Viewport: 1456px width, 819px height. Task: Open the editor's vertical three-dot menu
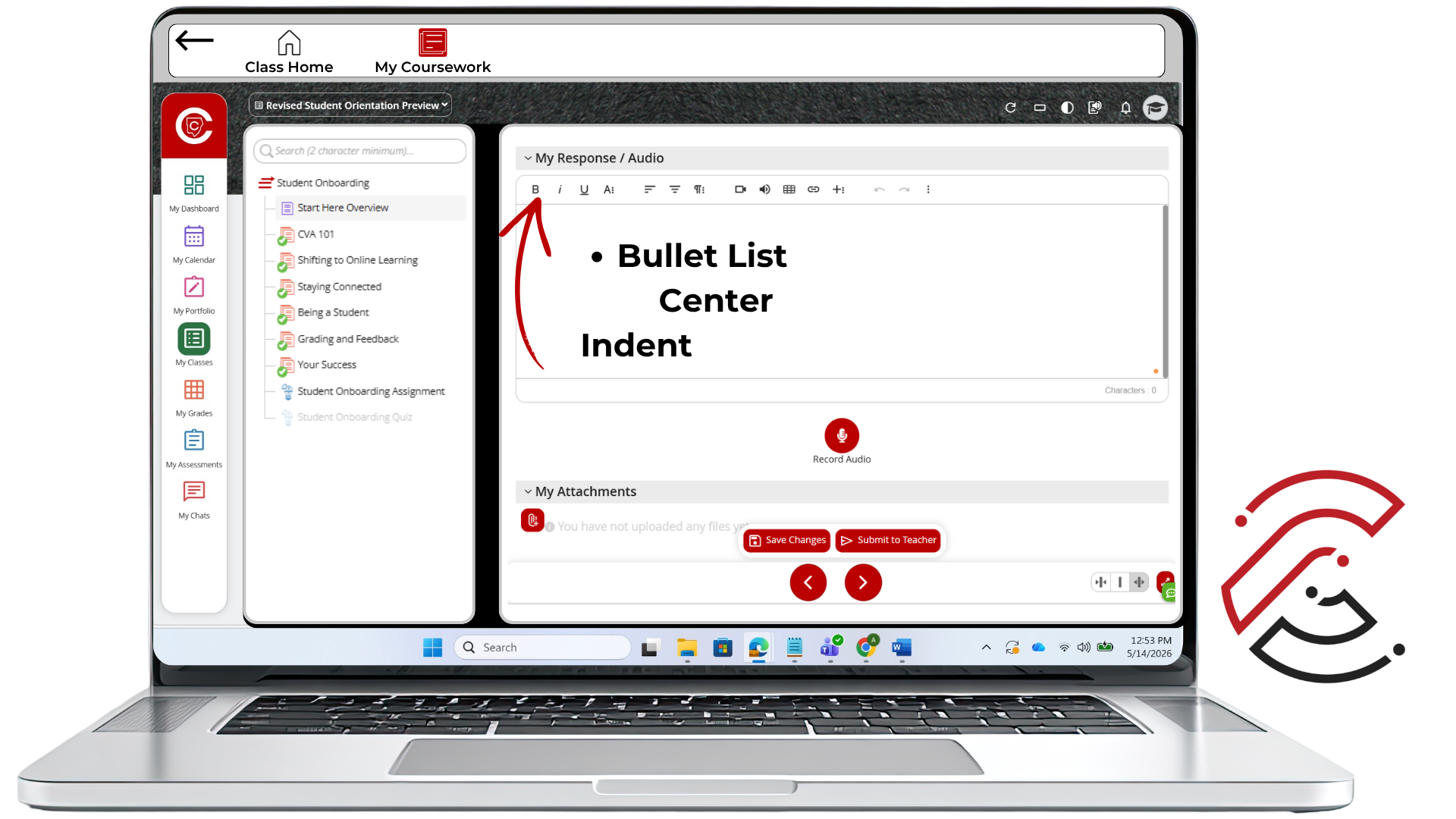(x=928, y=190)
